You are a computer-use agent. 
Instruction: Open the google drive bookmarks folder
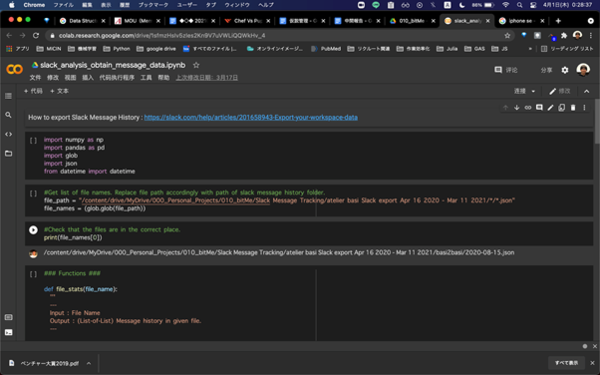156,49
